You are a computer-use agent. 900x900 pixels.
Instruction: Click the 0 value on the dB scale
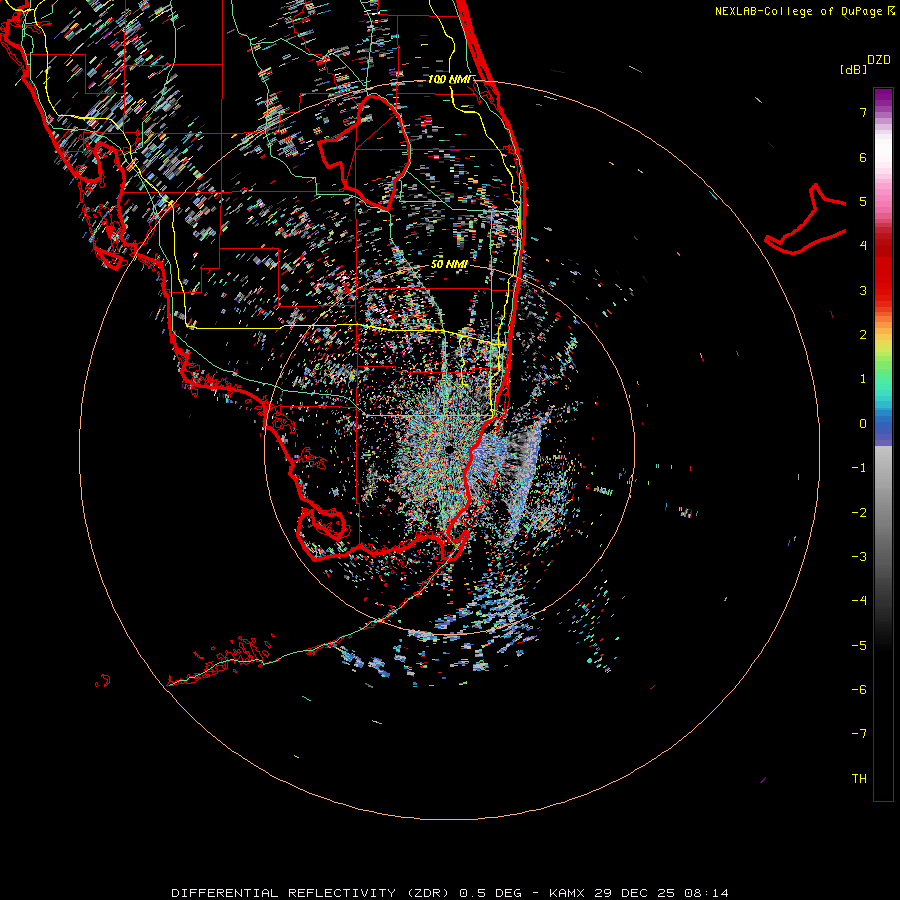863,424
